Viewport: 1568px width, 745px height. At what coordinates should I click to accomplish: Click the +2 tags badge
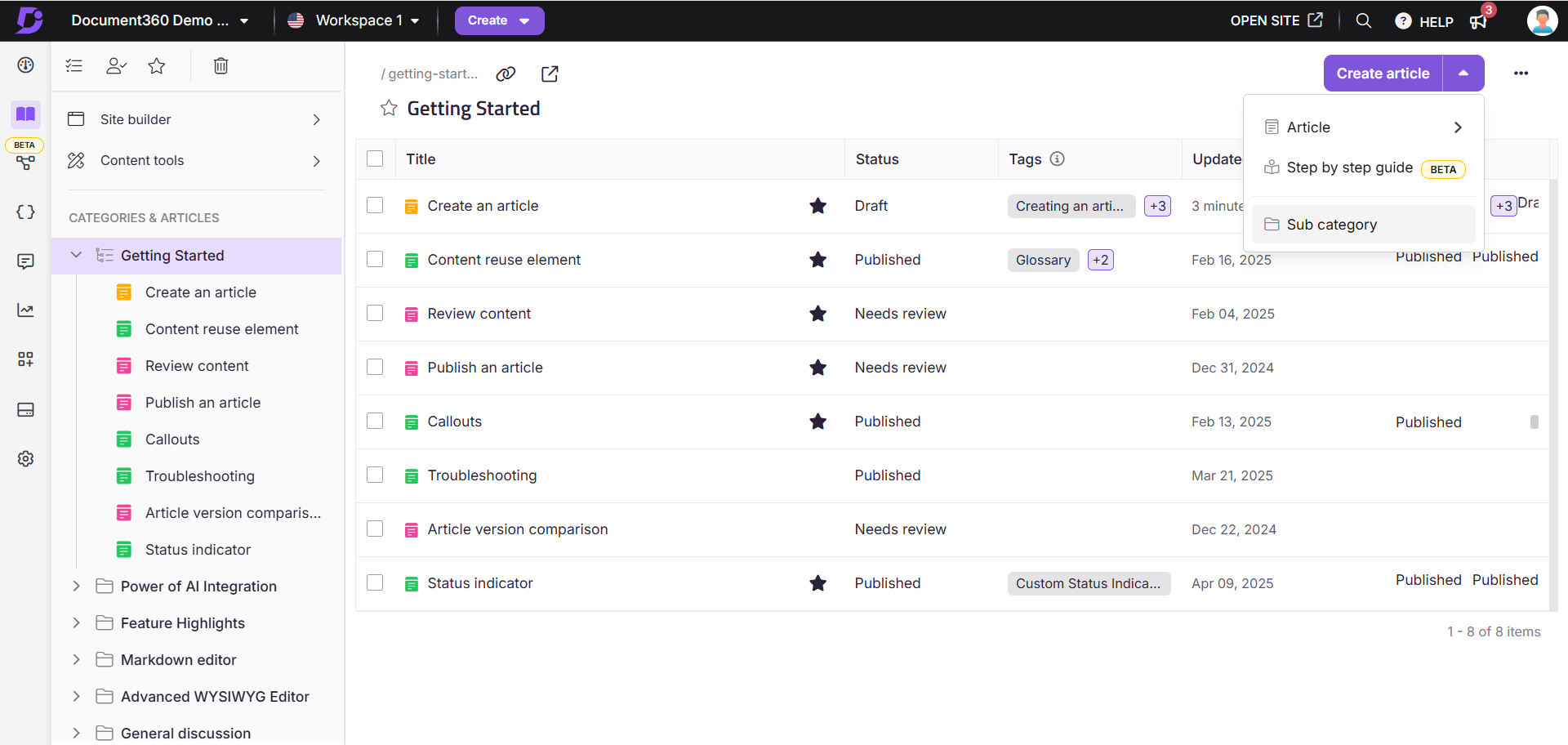coord(1101,260)
